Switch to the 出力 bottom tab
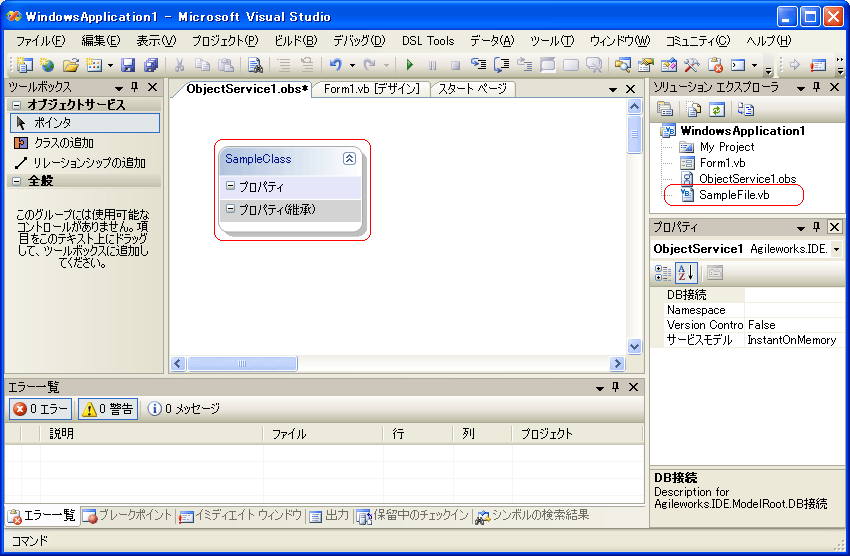 tap(329, 515)
